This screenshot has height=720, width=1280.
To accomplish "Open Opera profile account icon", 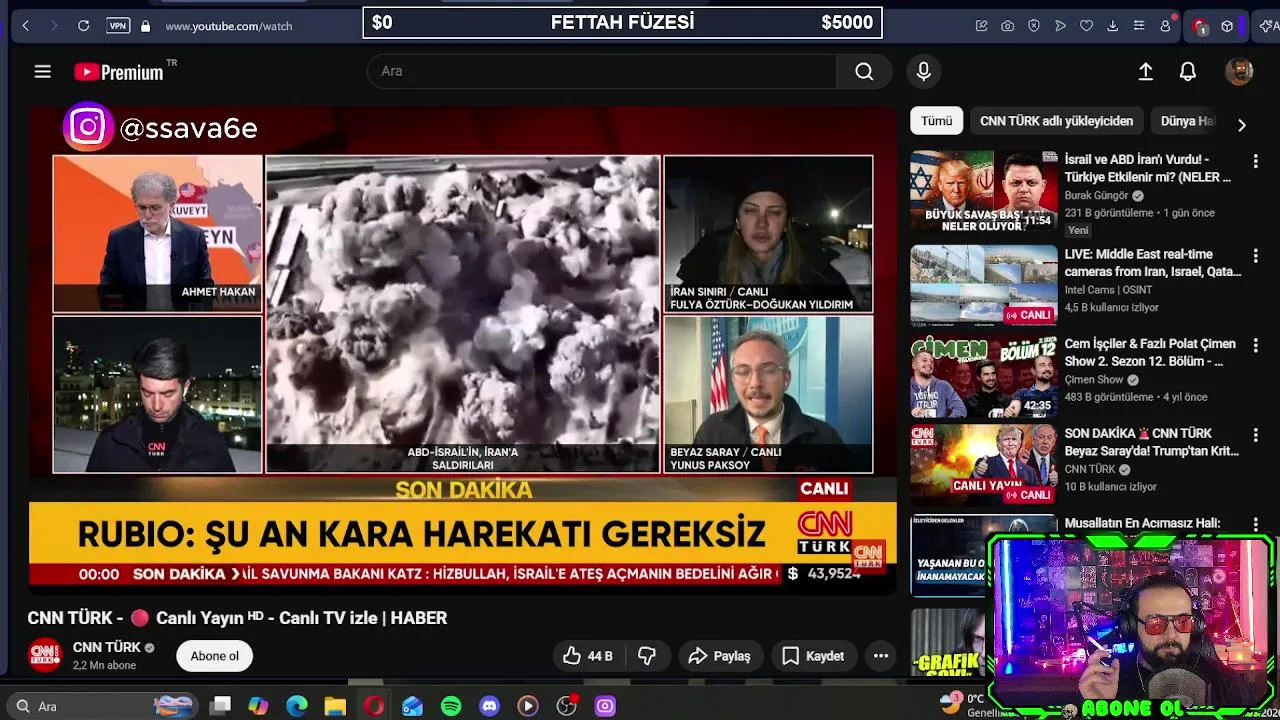I will (1165, 26).
